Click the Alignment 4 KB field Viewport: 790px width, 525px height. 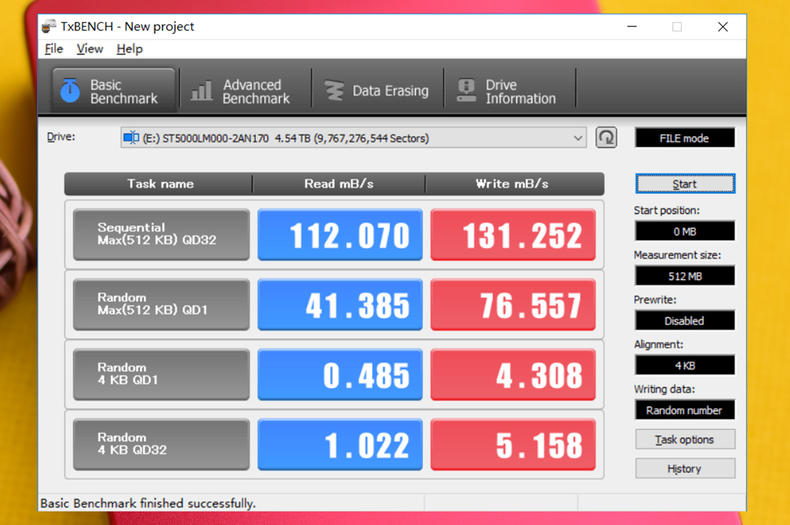click(x=684, y=365)
